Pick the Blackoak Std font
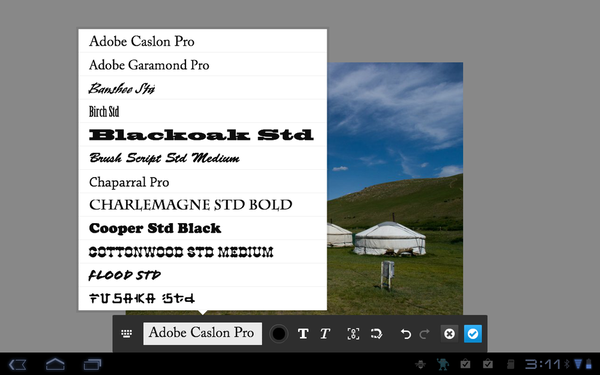Image resolution: width=600 pixels, height=375 pixels. coord(202,135)
